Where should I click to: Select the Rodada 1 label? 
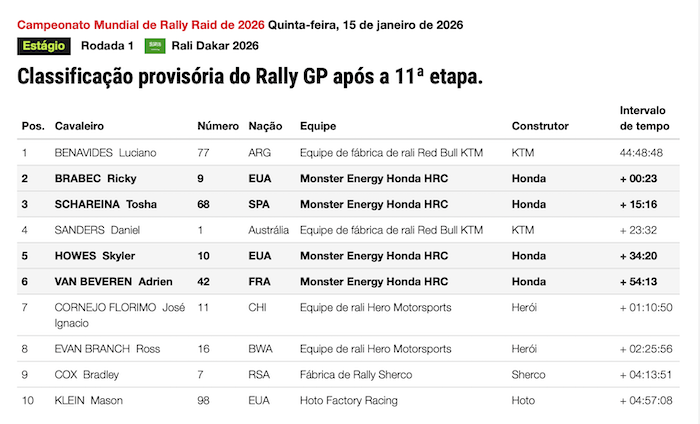coord(107,45)
